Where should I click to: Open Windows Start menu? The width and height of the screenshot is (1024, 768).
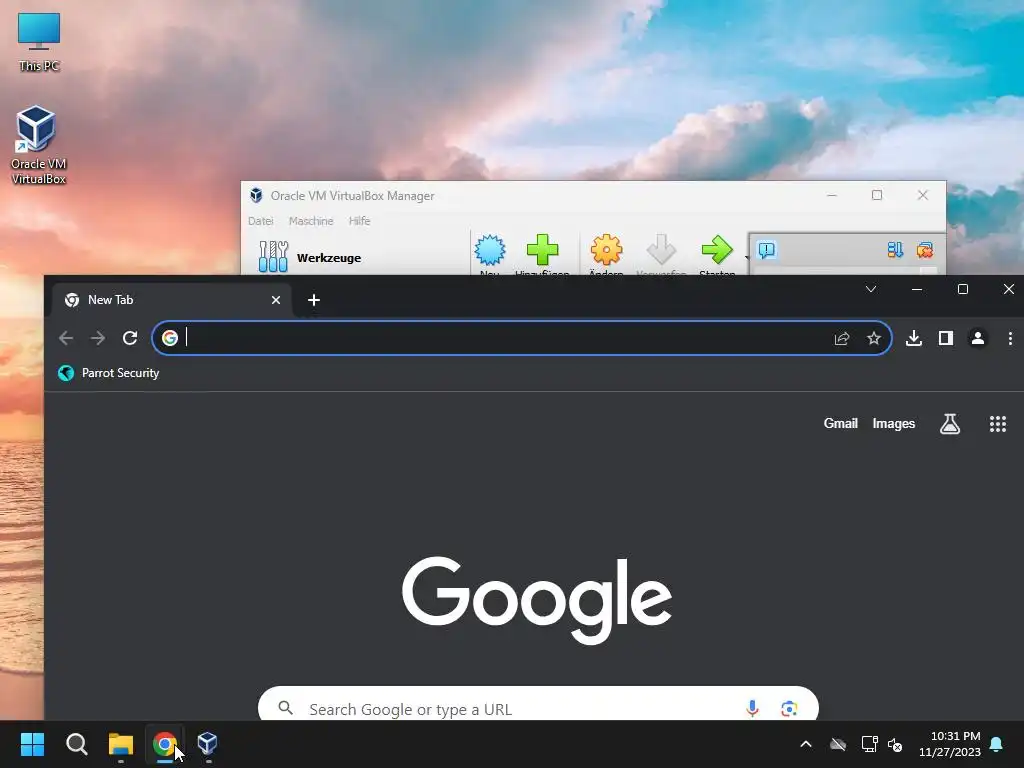pyautogui.click(x=32, y=744)
